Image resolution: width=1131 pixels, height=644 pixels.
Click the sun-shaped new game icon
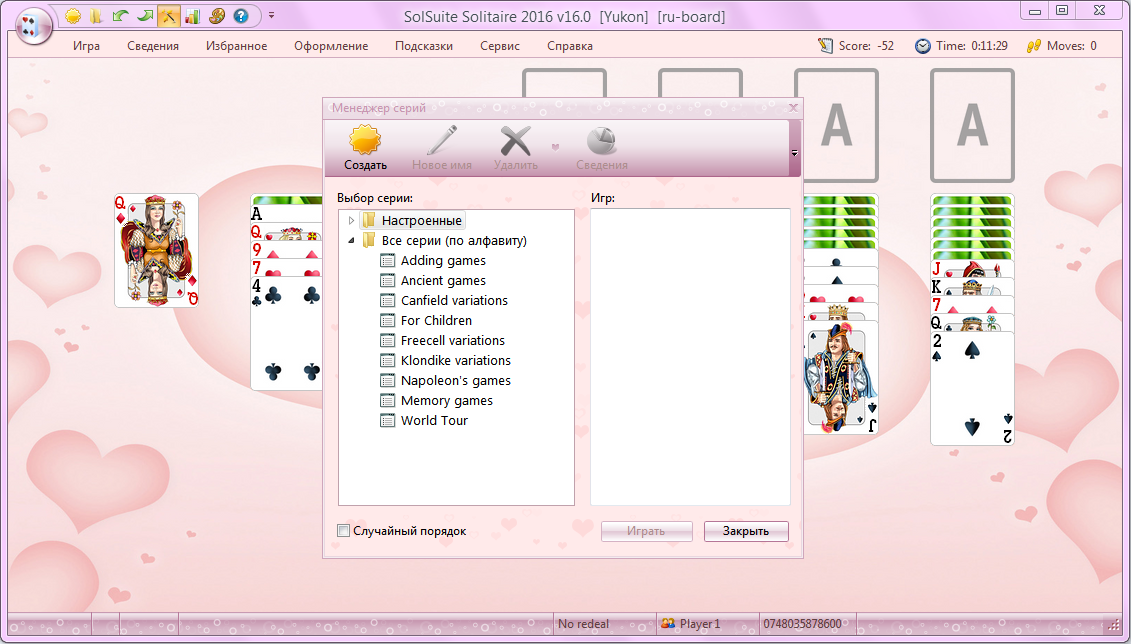(x=73, y=15)
